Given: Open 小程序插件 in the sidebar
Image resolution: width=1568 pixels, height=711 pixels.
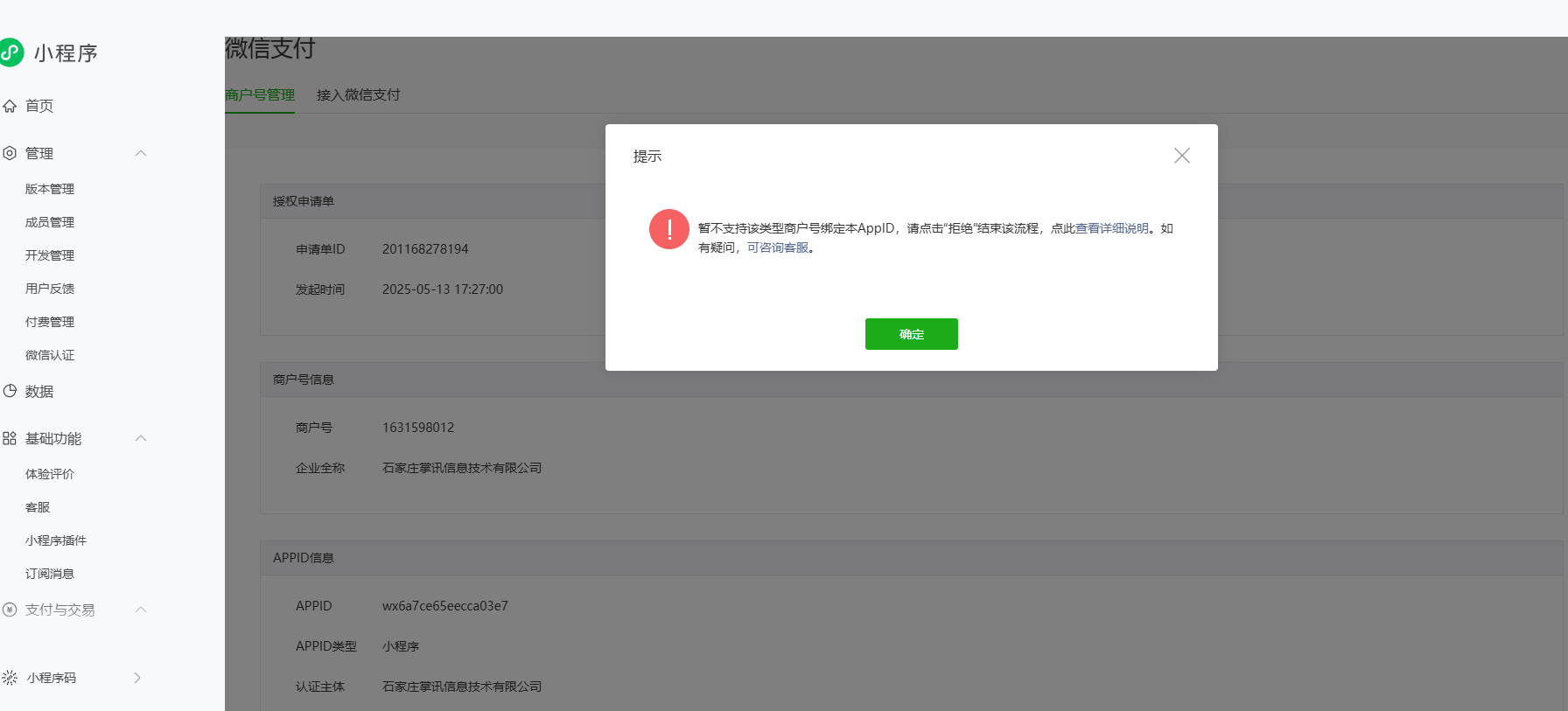Looking at the screenshot, I should (x=56, y=540).
